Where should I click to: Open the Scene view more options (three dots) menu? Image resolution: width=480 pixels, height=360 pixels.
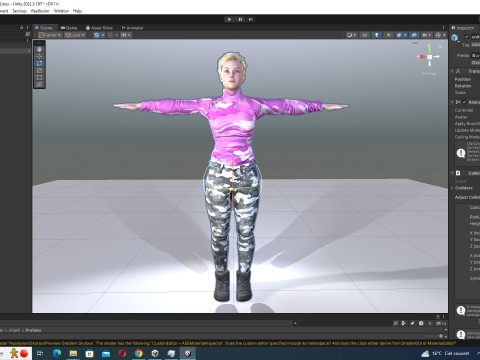pos(443,28)
